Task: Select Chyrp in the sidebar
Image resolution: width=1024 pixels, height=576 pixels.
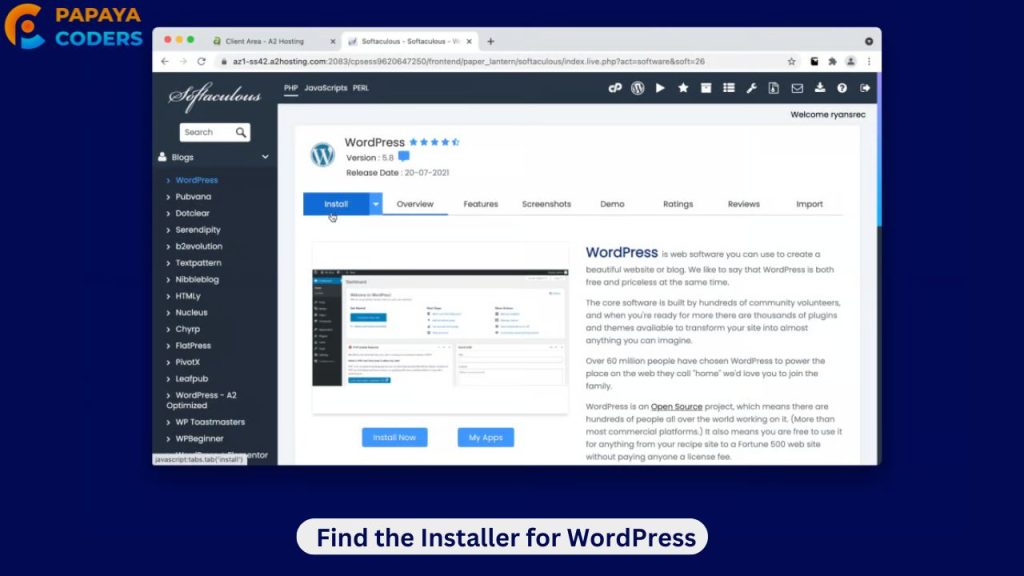Action: point(187,328)
